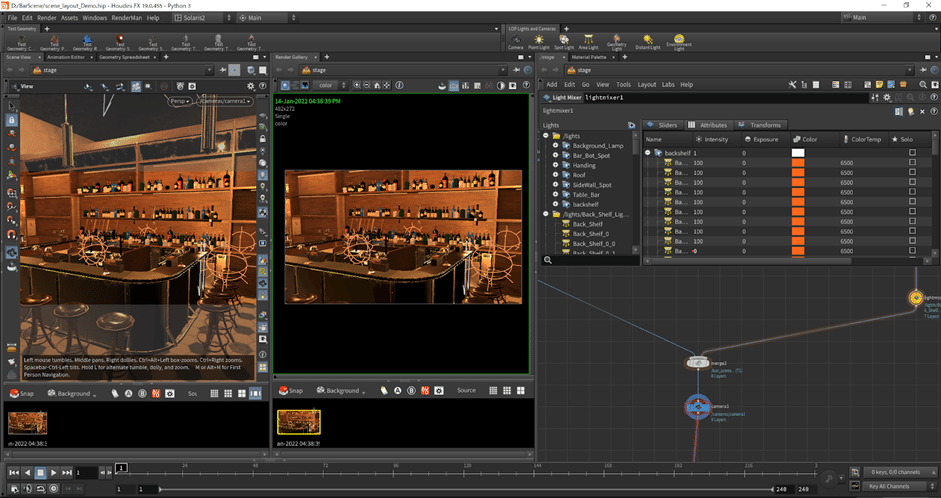Toggle Solo checkbox for the first Ba... light row
Viewport: 941px width, 498px height.
tap(911, 162)
